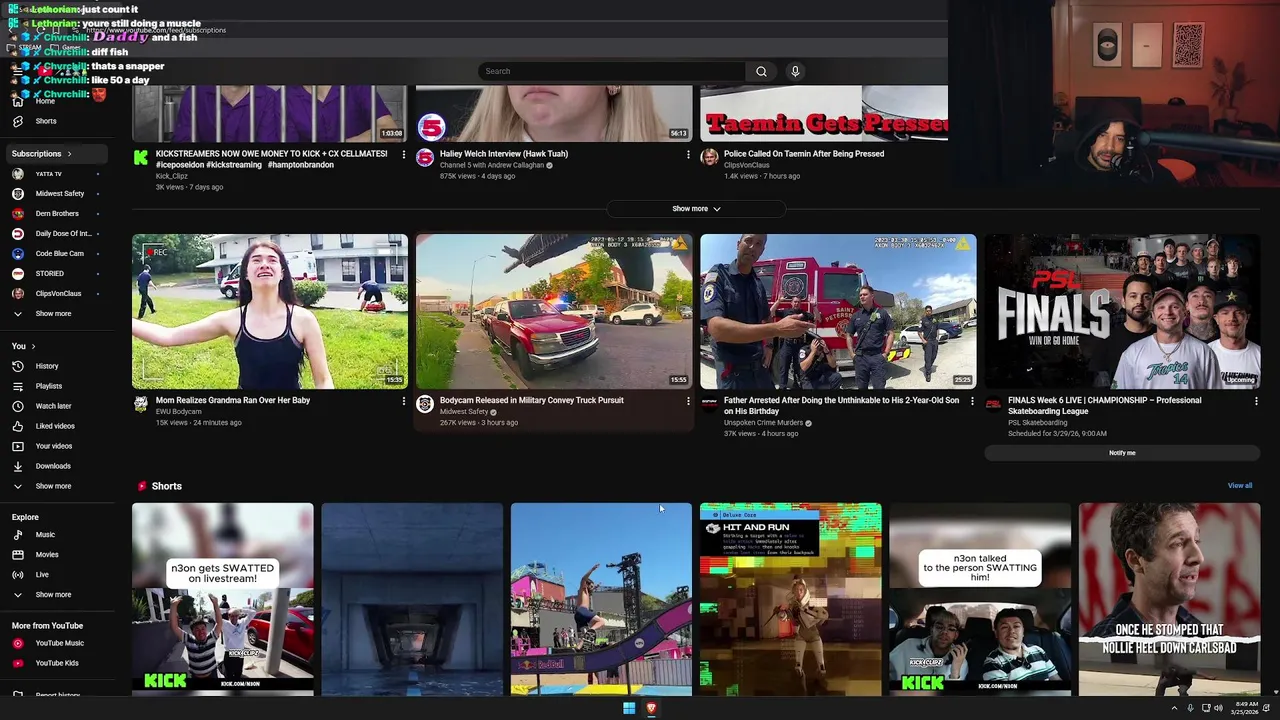
Task: Play n3on talked to person SWATTING short
Action: [980, 599]
